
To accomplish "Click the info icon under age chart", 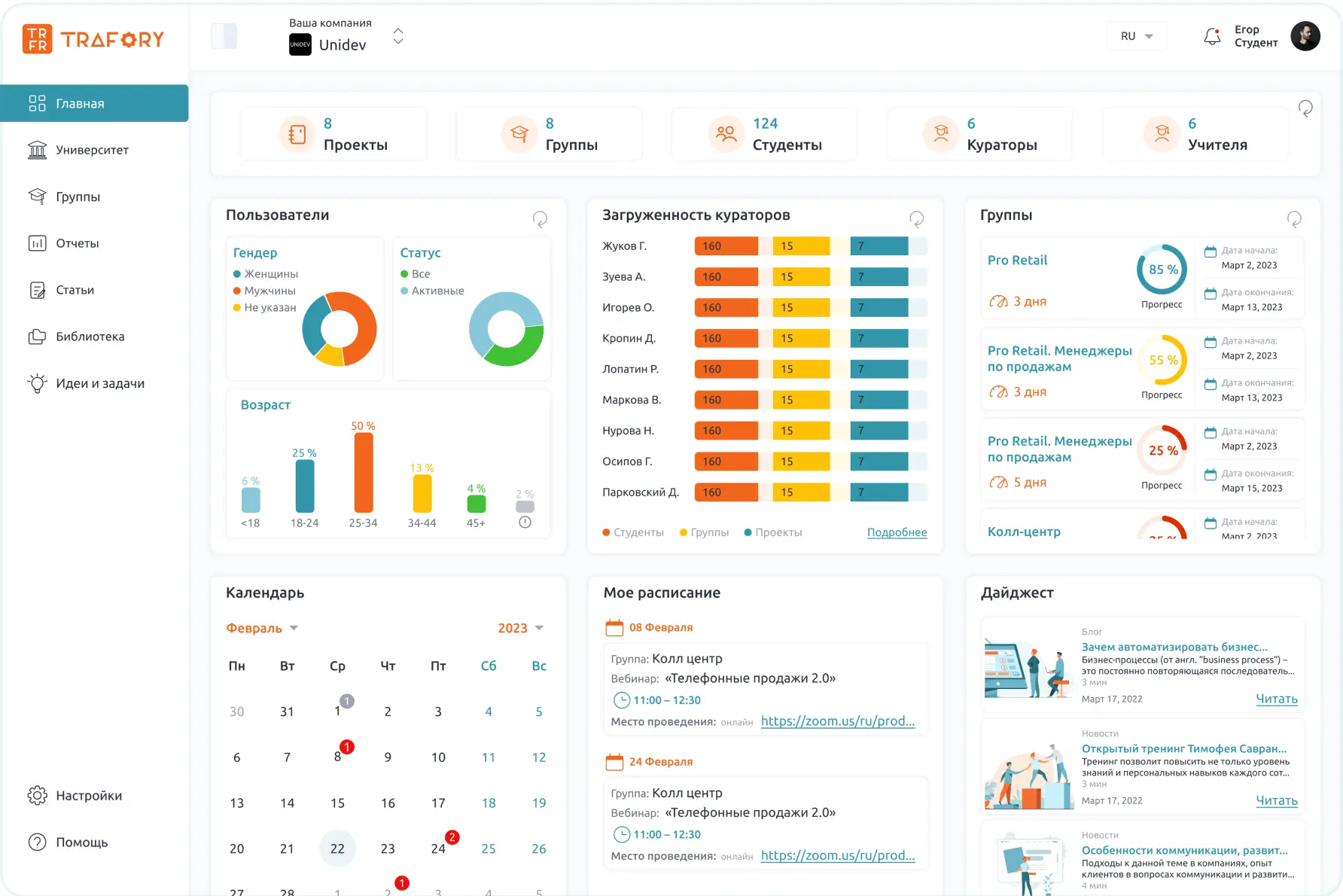I will (525, 523).
